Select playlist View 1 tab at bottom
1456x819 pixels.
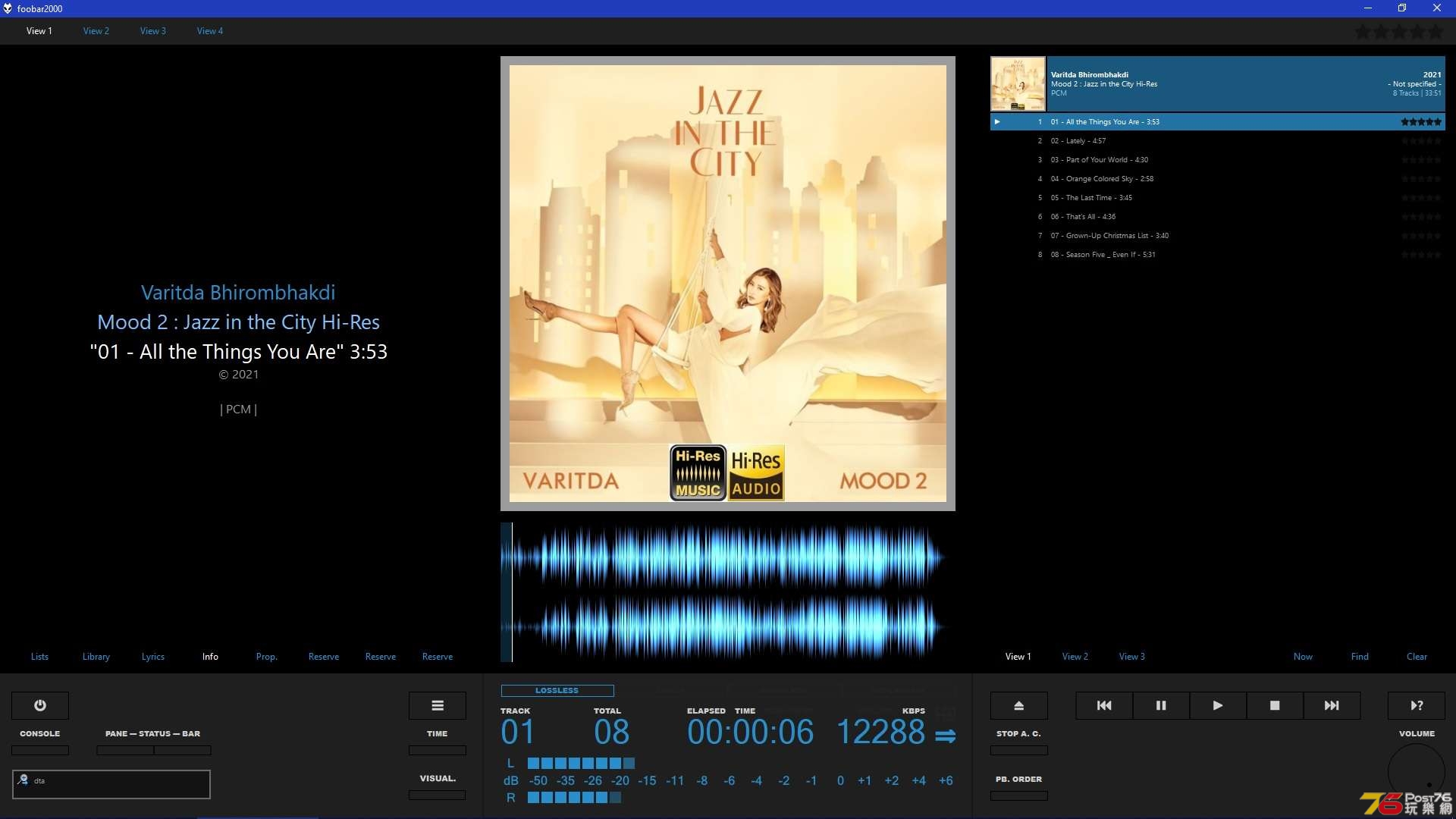tap(1018, 657)
